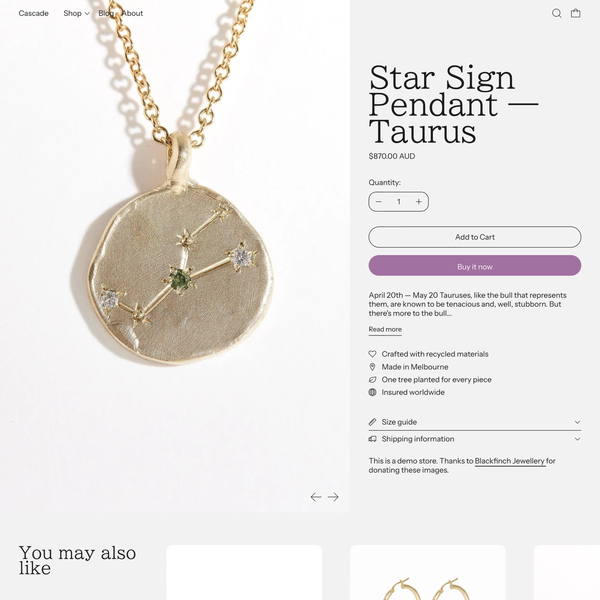Click the ruler icon beside Size guide
The width and height of the screenshot is (600, 600).
coord(372,422)
